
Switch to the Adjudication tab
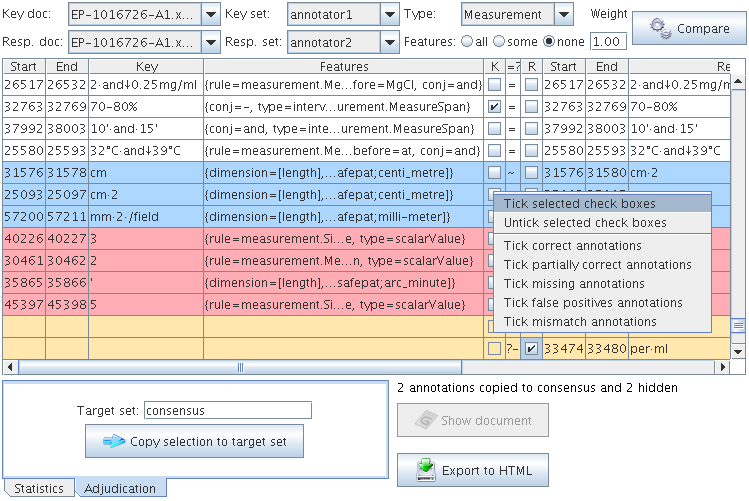point(120,488)
